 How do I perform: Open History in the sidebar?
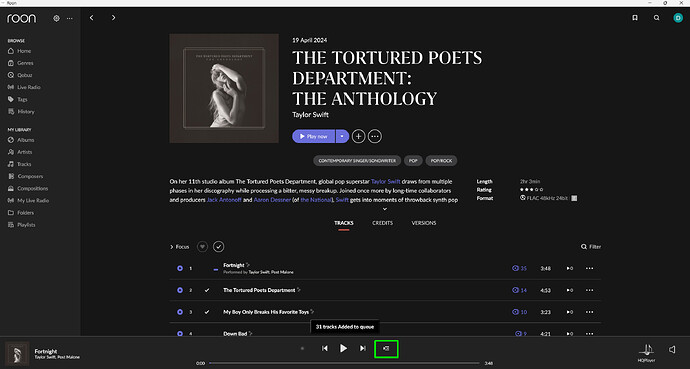click(x=21, y=112)
